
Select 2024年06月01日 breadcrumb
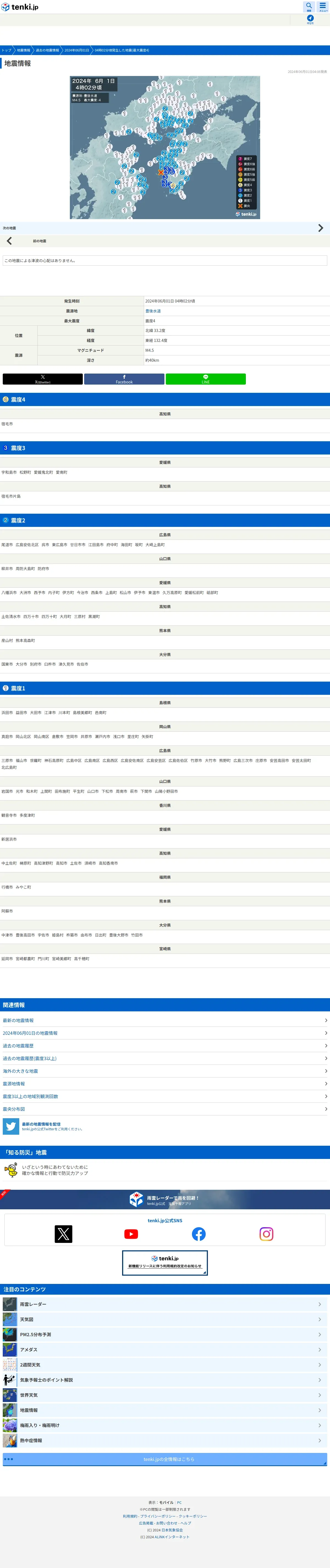pyautogui.click(x=76, y=51)
